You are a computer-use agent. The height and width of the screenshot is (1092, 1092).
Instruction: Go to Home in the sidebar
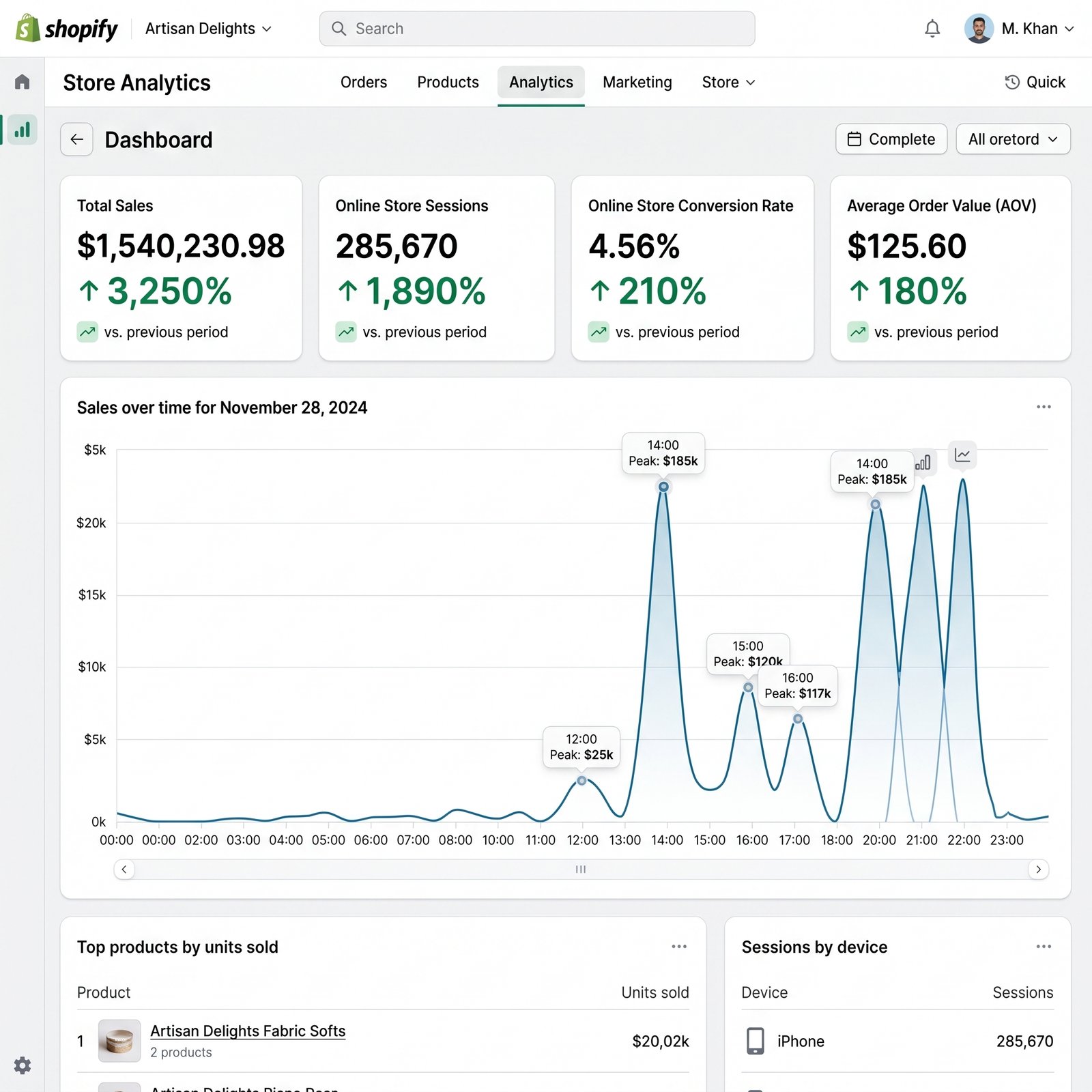pos(23,82)
